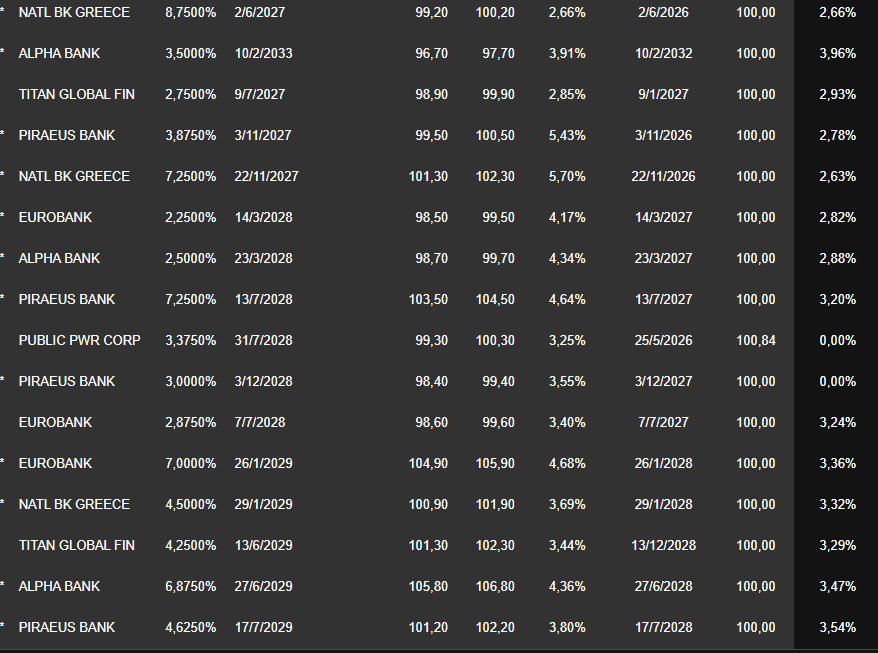The height and width of the screenshot is (653, 878).
Task: Click the 25/5/2026 date
Action: (x=664, y=339)
